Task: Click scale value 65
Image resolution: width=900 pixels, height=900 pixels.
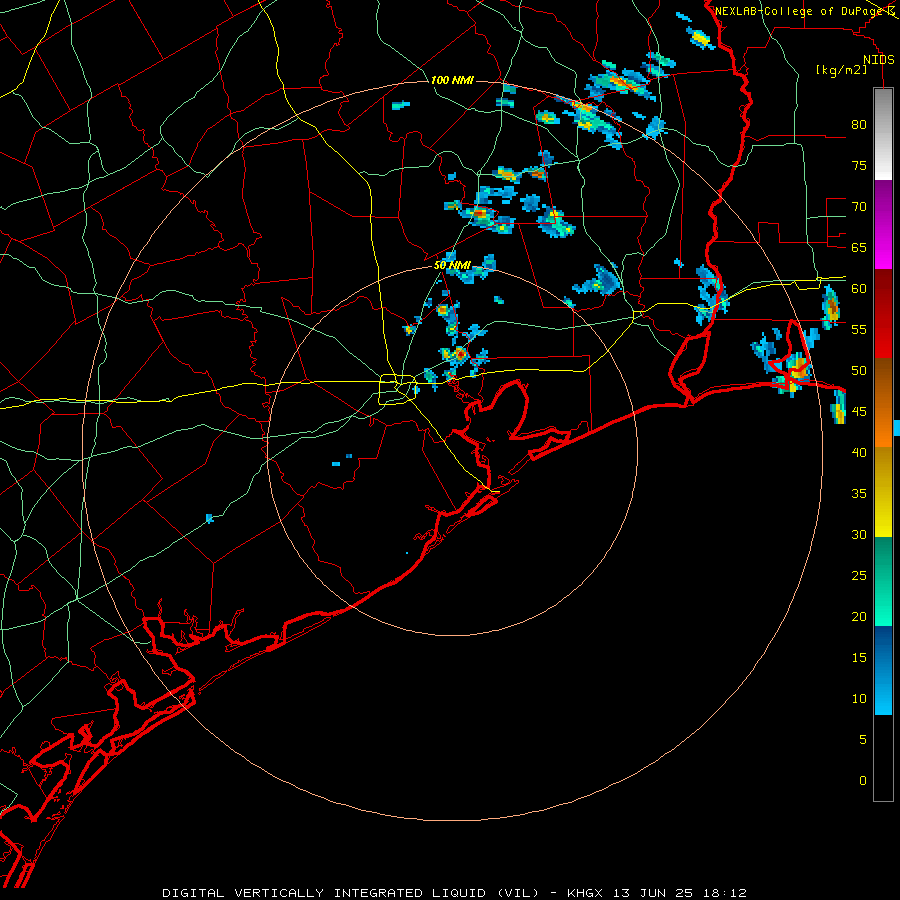Action: coord(859,247)
